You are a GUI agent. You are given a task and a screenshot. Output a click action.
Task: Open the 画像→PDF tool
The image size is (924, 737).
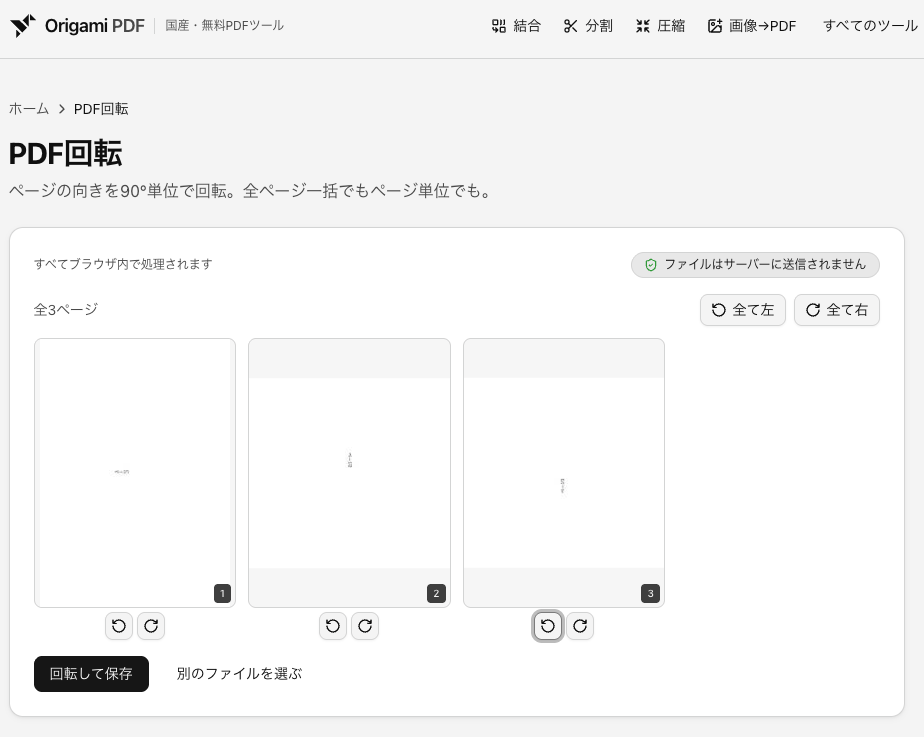pyautogui.click(x=752, y=26)
